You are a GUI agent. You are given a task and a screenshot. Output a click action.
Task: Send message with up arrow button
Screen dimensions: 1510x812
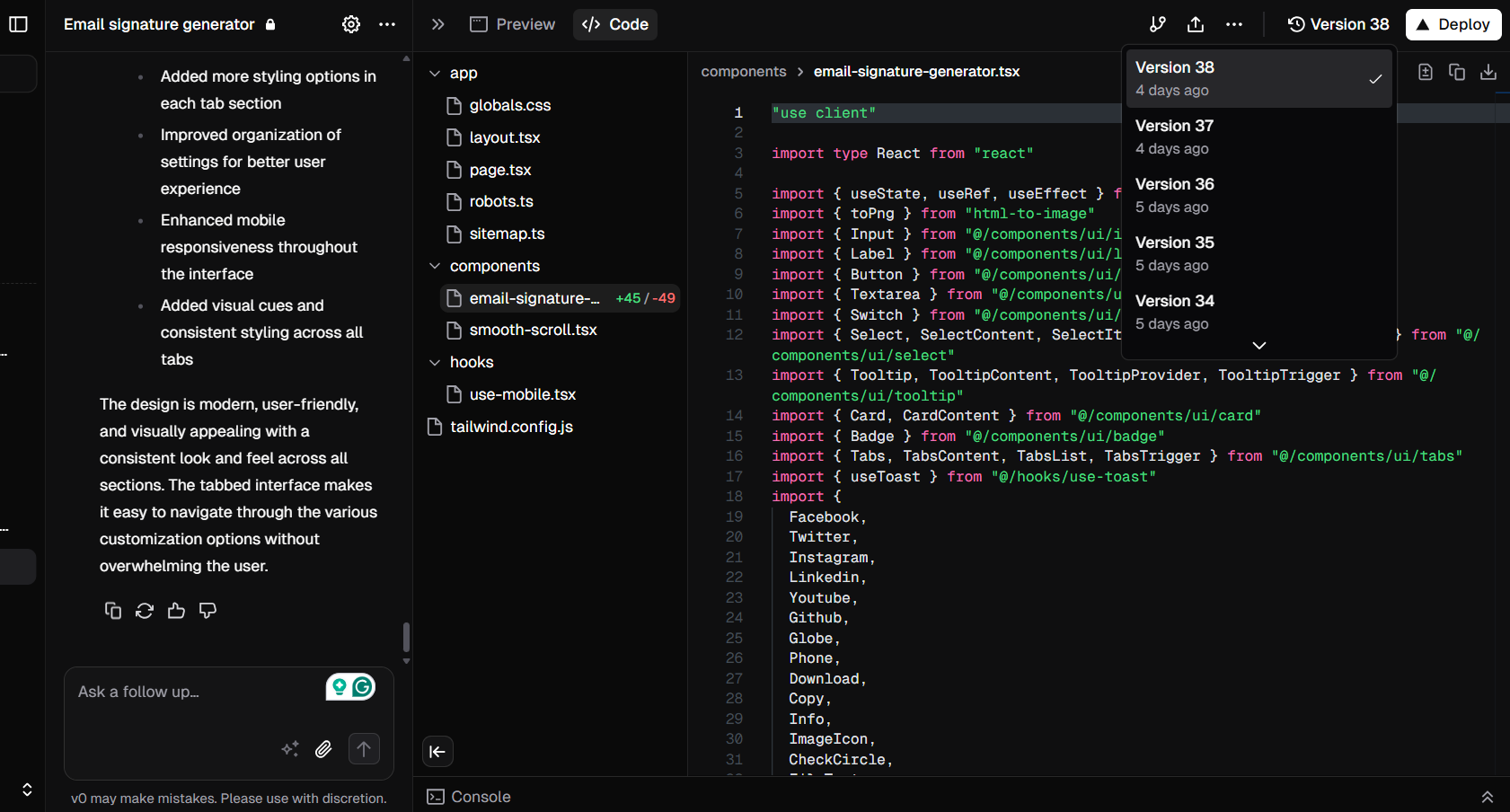pyautogui.click(x=364, y=749)
